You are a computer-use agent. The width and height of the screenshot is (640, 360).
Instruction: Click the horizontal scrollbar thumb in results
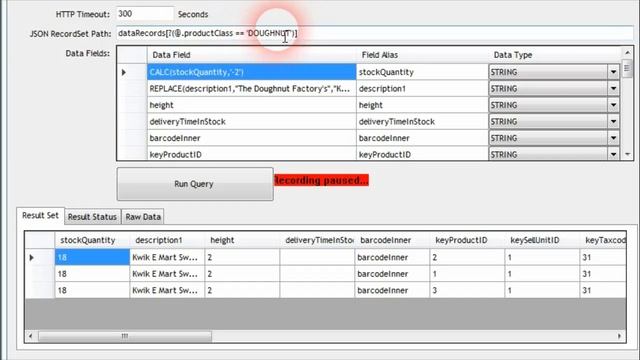(x=125, y=336)
